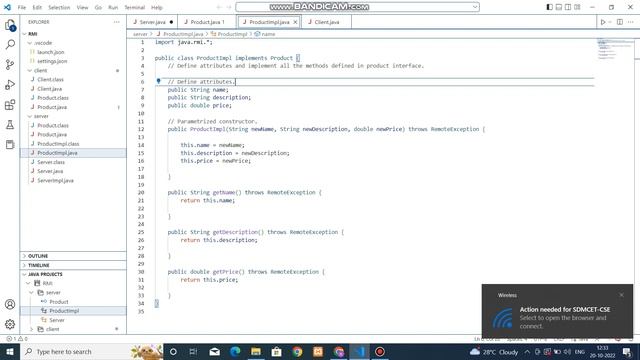Image resolution: width=640 pixels, height=360 pixels.
Task: Open the Selection menu
Action: click(x=59, y=7)
